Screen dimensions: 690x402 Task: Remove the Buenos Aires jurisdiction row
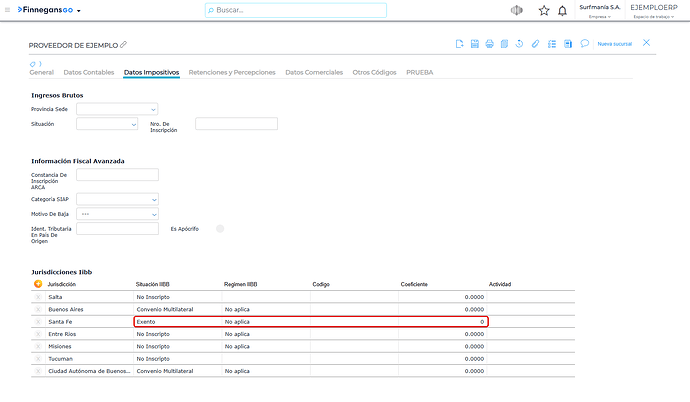click(38, 310)
